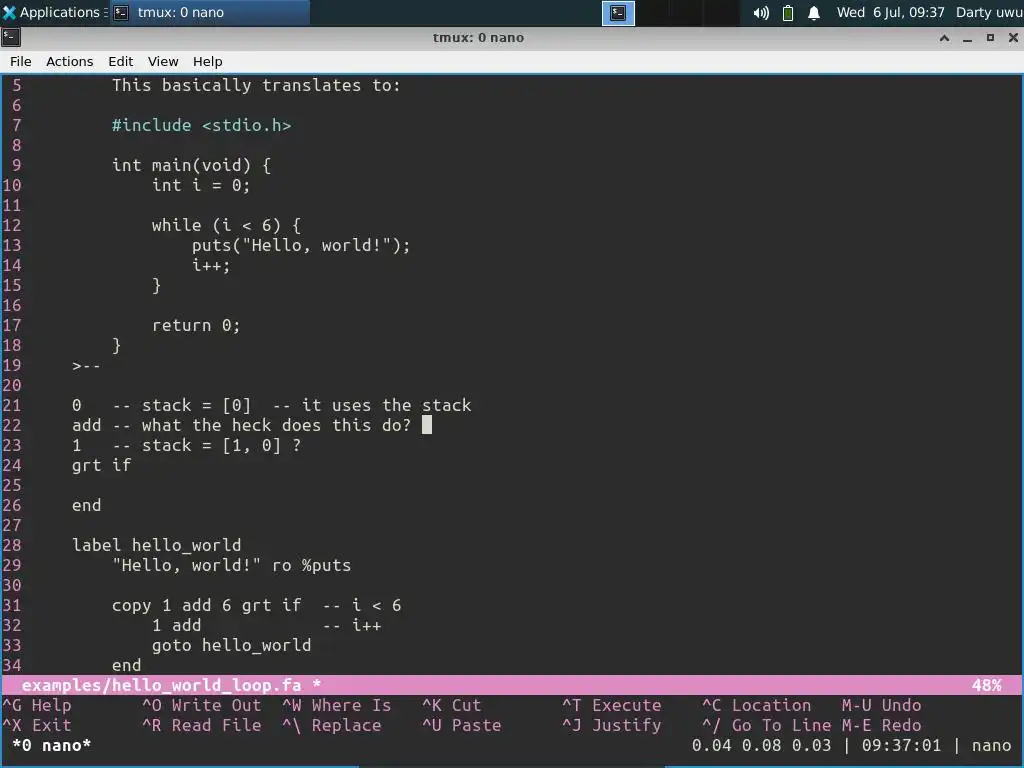
Task: Click the 48% position indicator
Action: (986, 685)
